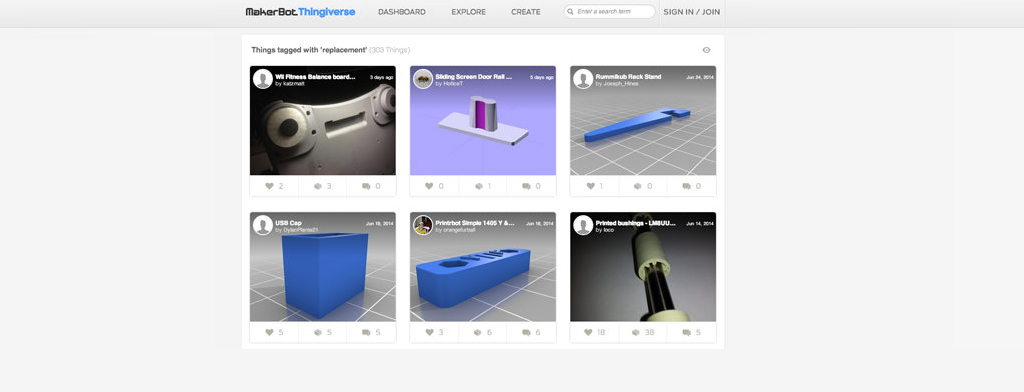Like the Rummikub Rack Stand thing
The height and width of the screenshot is (392, 1024).
tap(590, 186)
